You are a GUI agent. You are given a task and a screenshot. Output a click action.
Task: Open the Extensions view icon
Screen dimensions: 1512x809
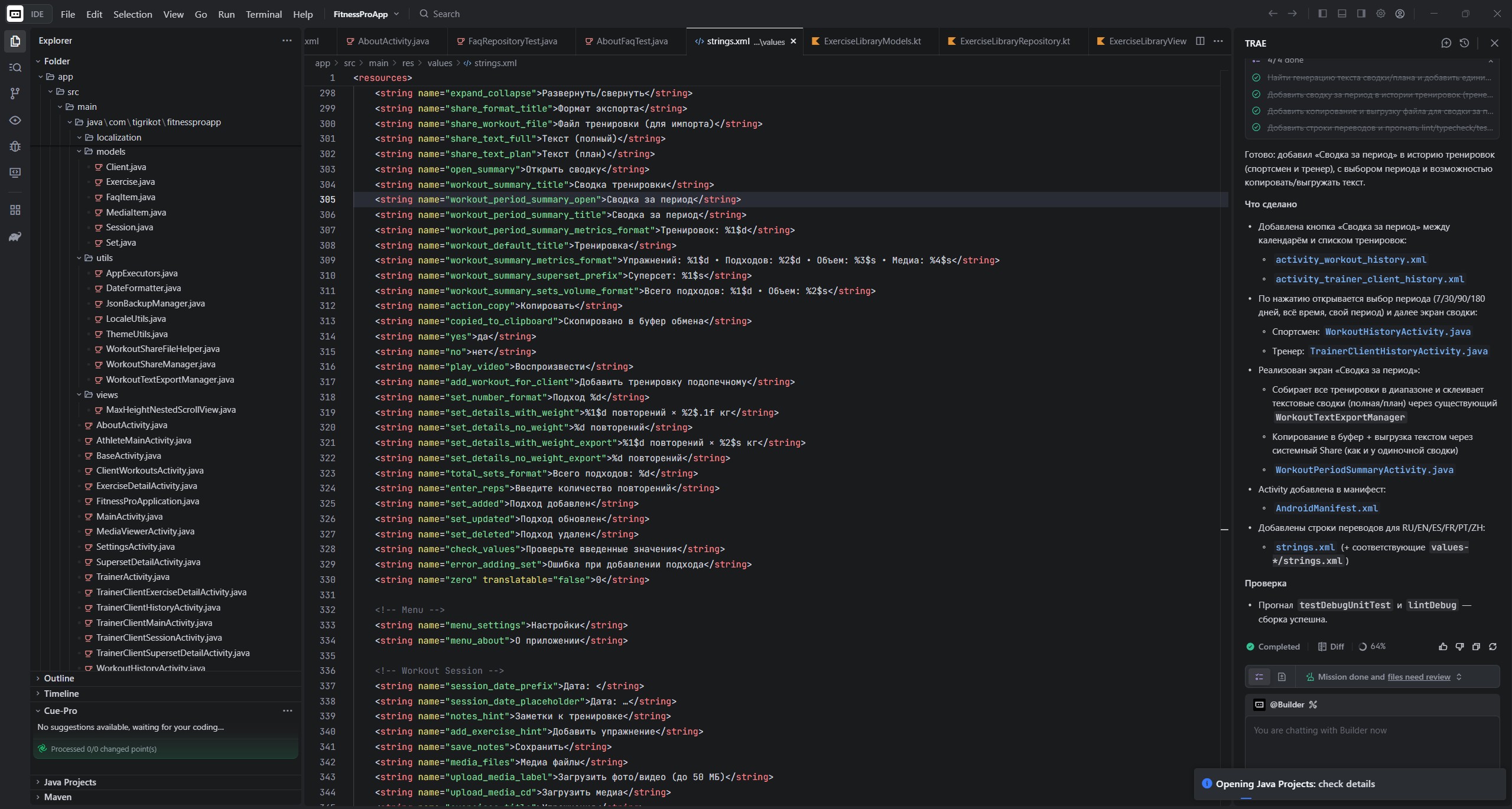coord(15,210)
